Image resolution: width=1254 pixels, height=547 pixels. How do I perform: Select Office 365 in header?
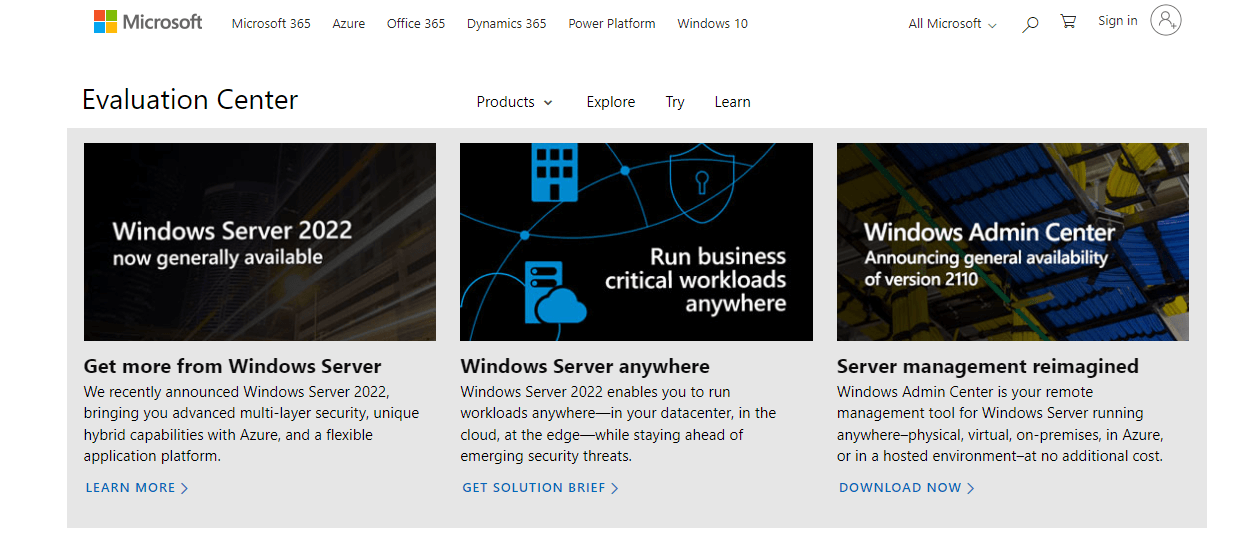click(x=416, y=24)
